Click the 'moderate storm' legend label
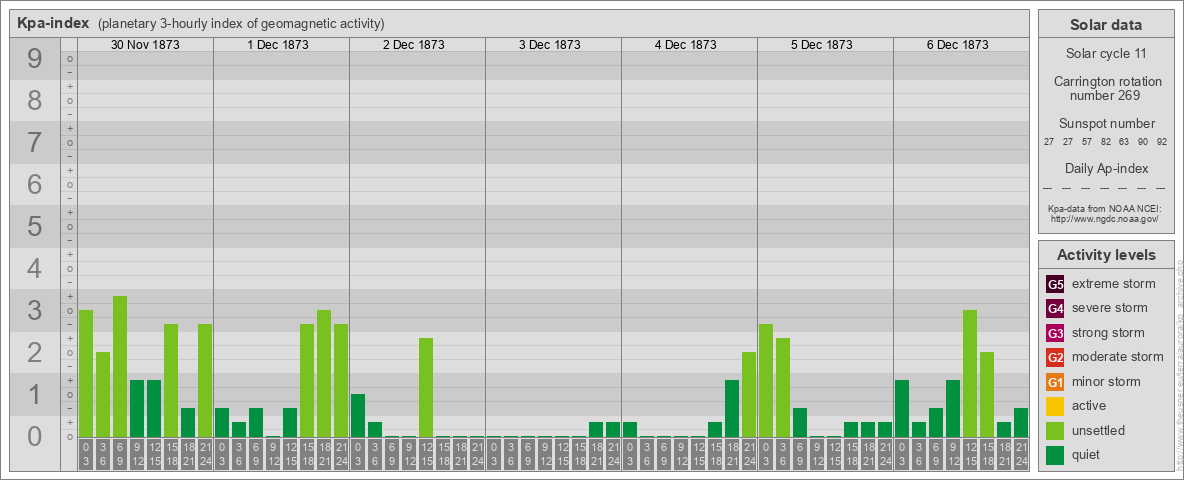 tap(1118, 357)
